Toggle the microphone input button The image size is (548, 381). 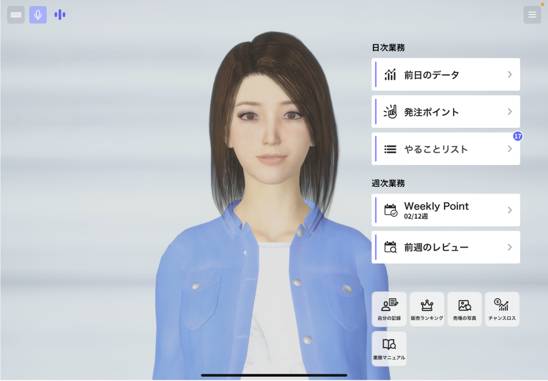tap(38, 15)
